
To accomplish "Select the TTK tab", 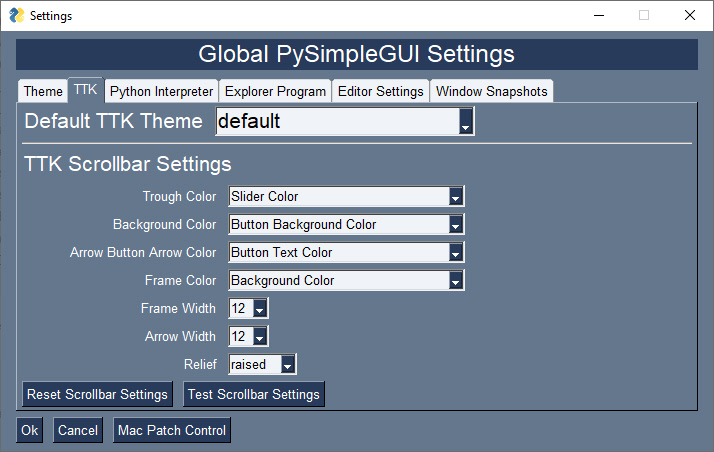I will tap(86, 90).
